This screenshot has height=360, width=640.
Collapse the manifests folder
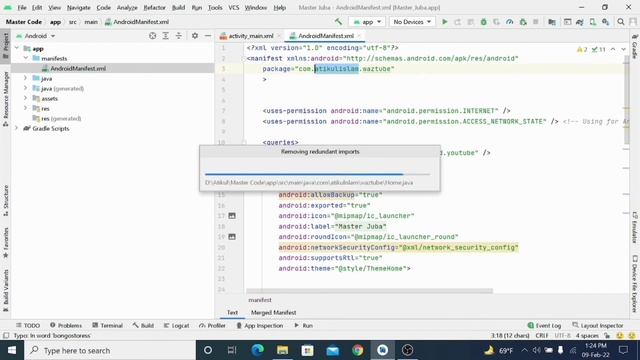(26, 58)
